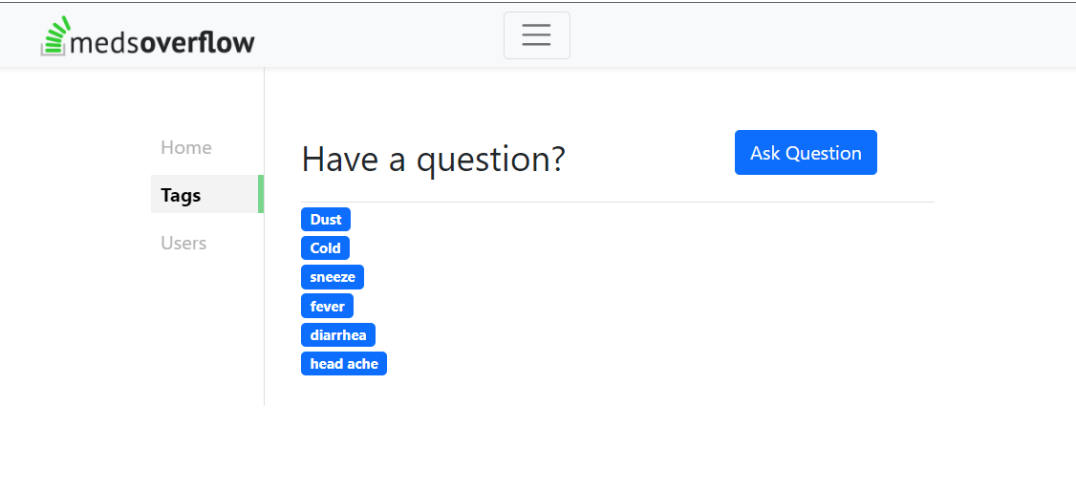Click the "Have a question?" heading
Screen dimensions: 1076x492
[x=433, y=159]
